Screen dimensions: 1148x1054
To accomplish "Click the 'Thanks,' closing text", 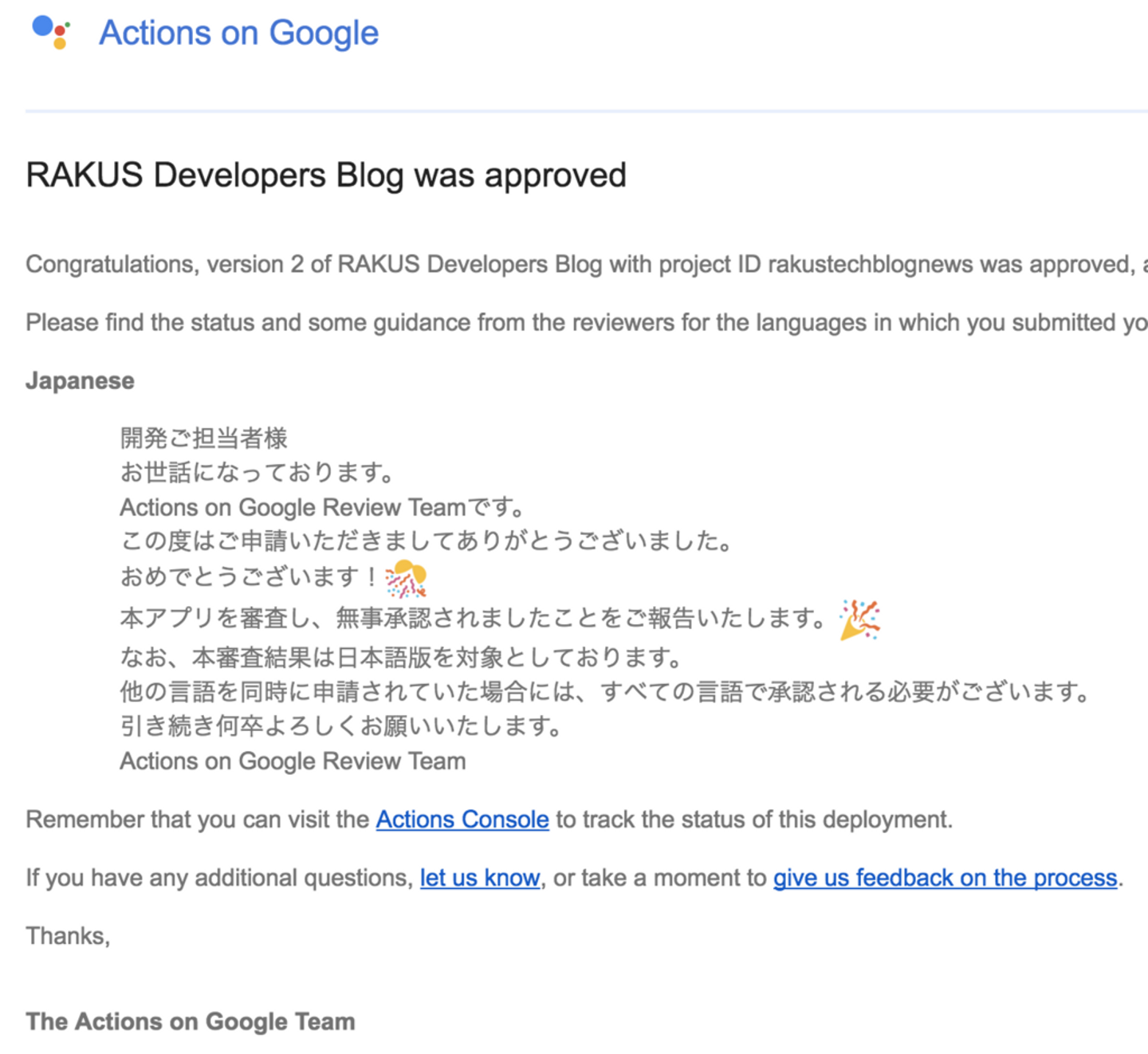I will [x=68, y=936].
